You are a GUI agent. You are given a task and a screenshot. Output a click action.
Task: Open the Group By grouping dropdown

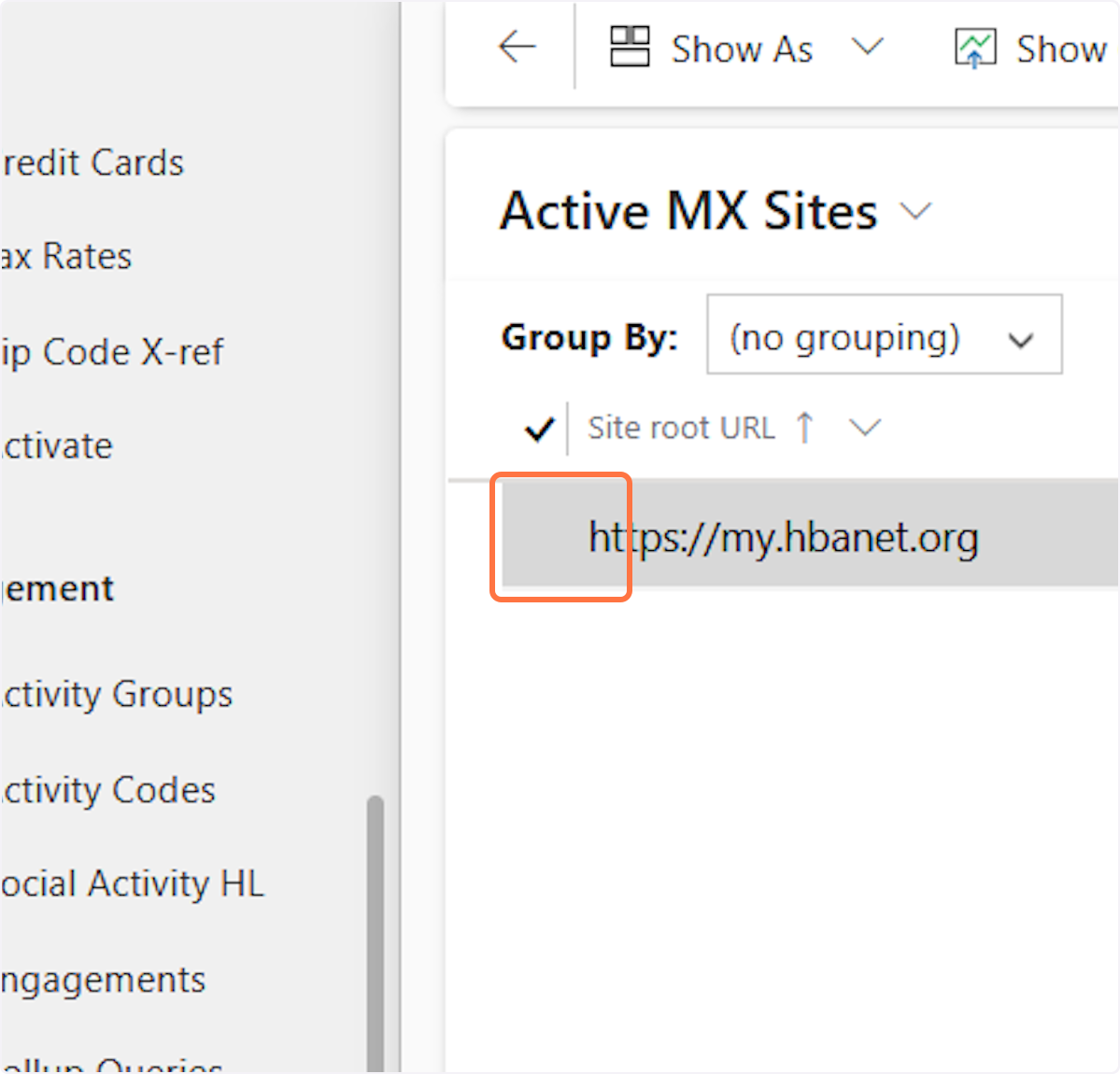pos(1020,338)
